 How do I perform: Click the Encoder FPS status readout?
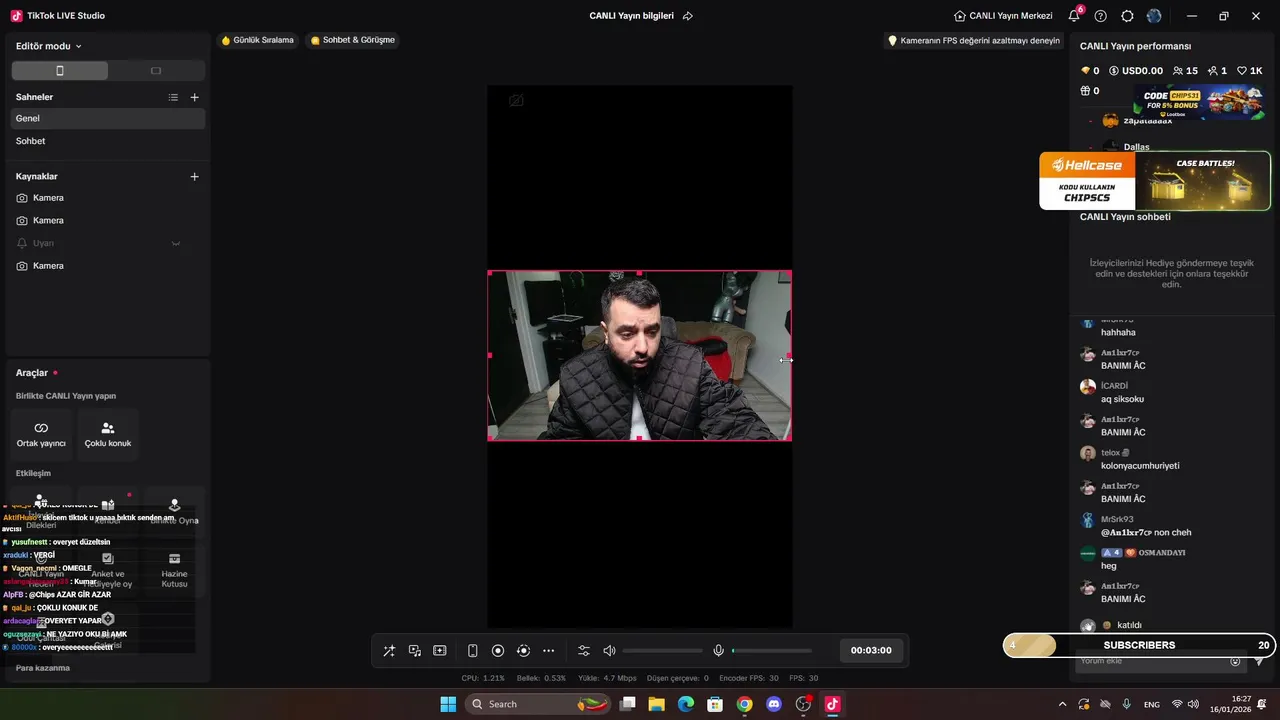click(x=749, y=678)
